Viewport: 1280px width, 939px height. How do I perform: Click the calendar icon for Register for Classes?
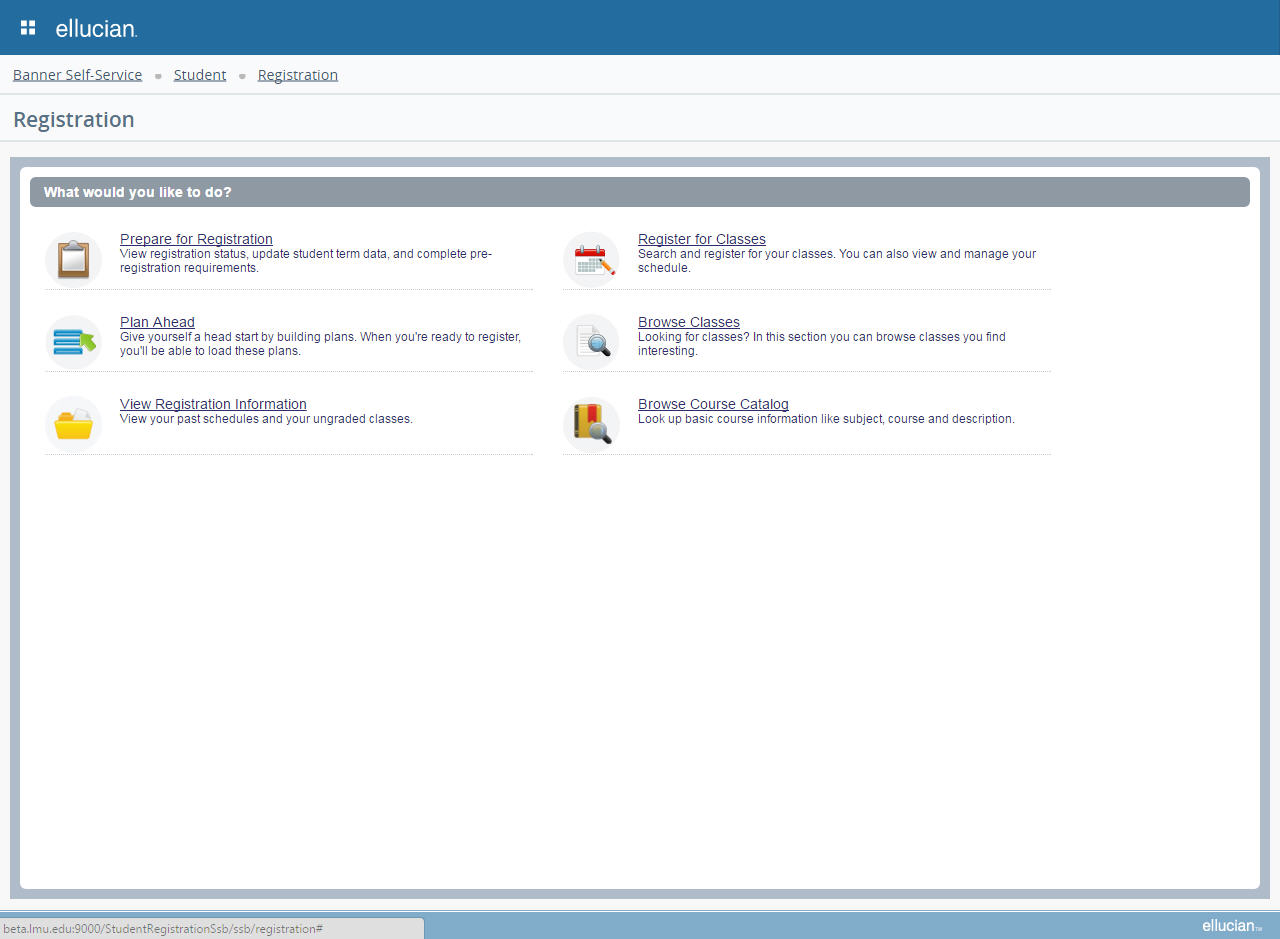[592, 260]
